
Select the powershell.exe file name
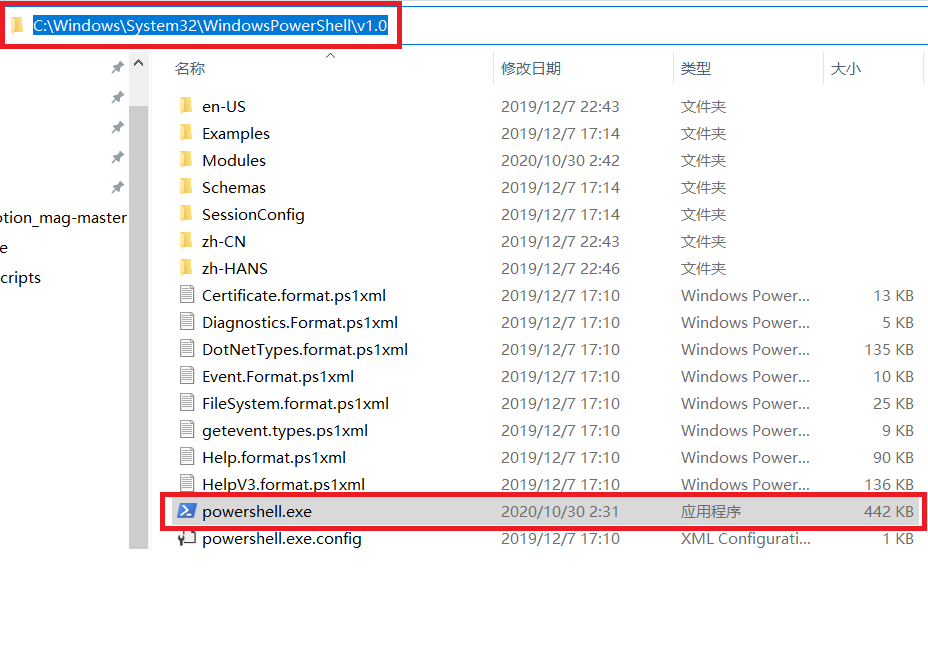[257, 511]
